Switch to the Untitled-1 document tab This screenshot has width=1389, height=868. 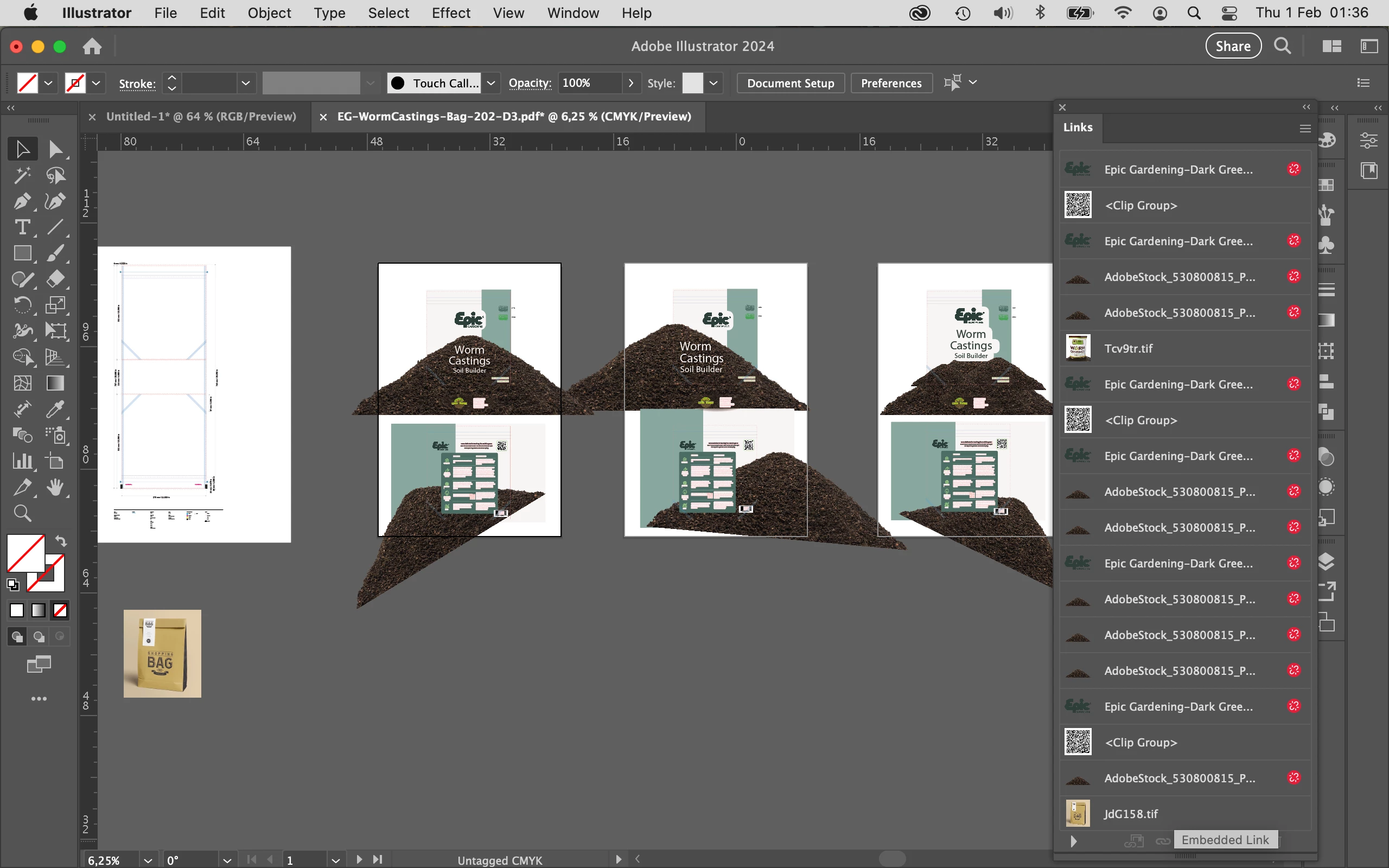pyautogui.click(x=201, y=117)
